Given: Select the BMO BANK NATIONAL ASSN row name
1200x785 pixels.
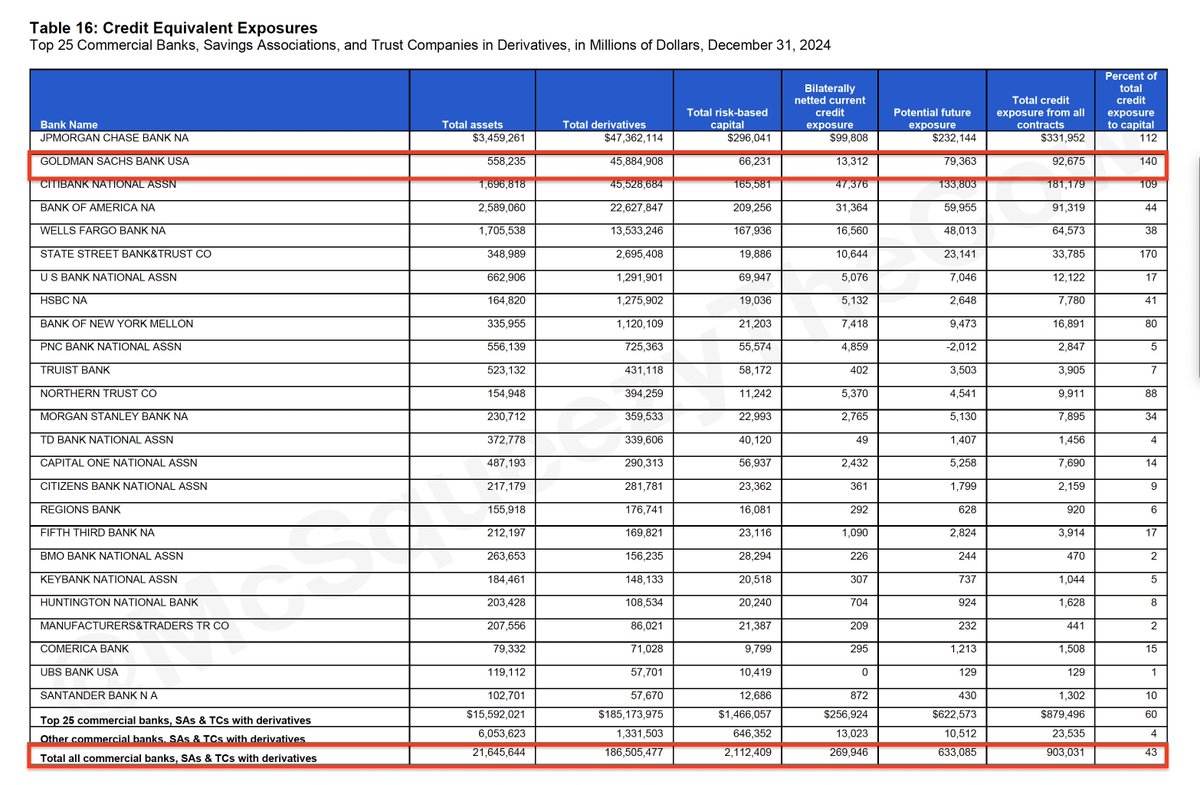Looking at the screenshot, I should 112,555.
